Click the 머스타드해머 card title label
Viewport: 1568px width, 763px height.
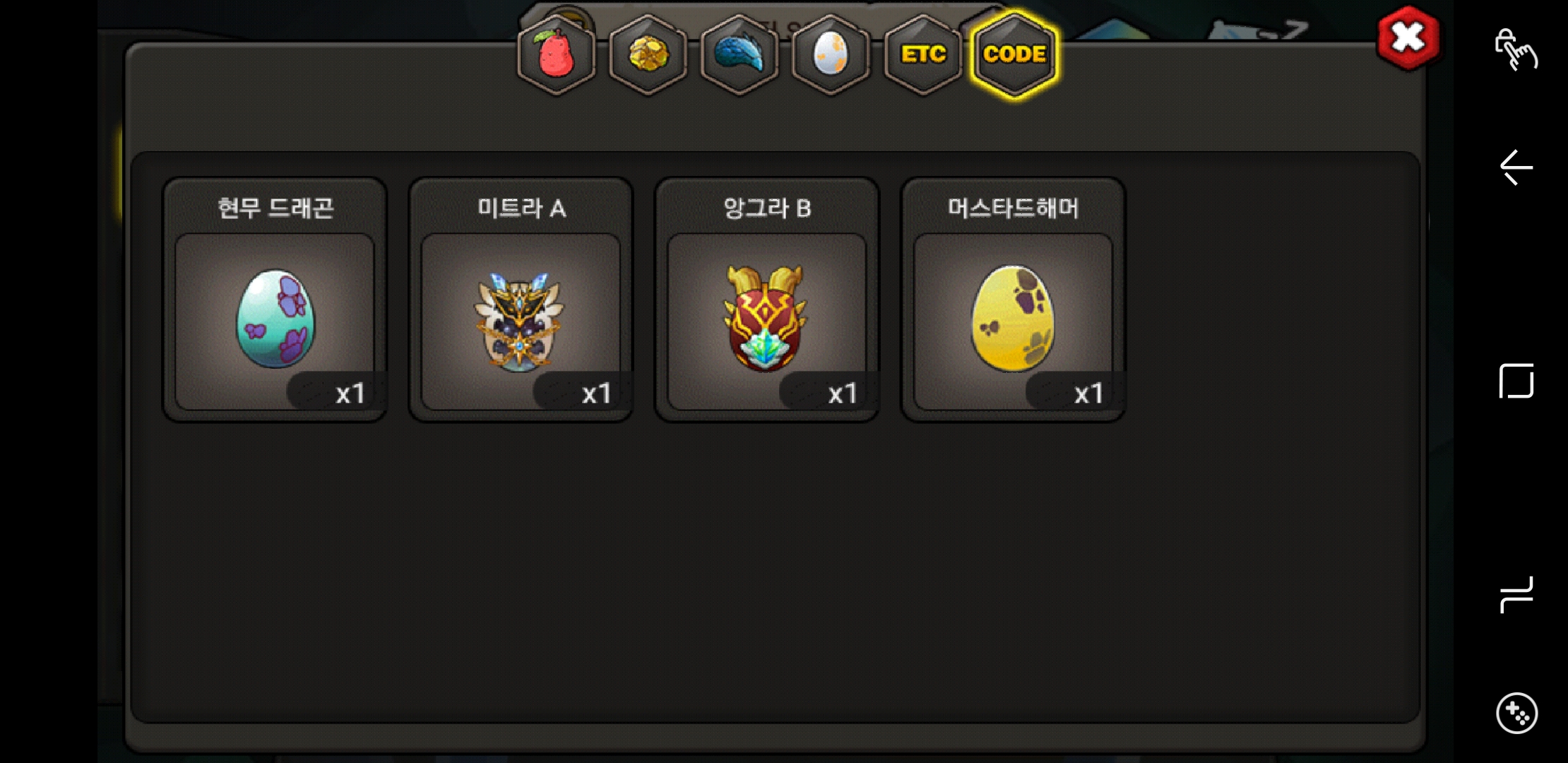pos(1014,208)
